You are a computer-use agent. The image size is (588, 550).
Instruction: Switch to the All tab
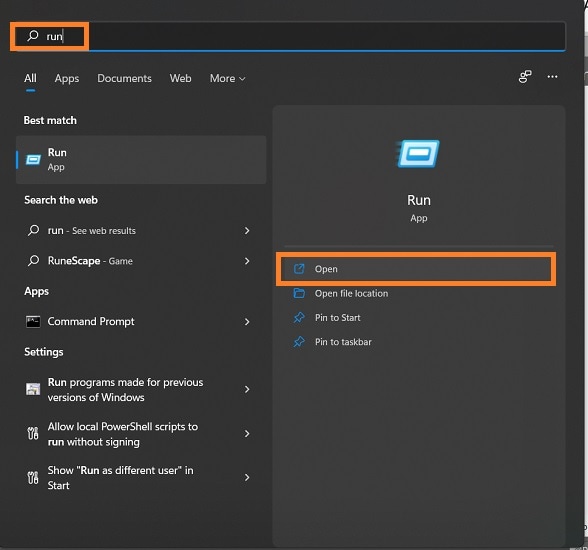coord(30,78)
